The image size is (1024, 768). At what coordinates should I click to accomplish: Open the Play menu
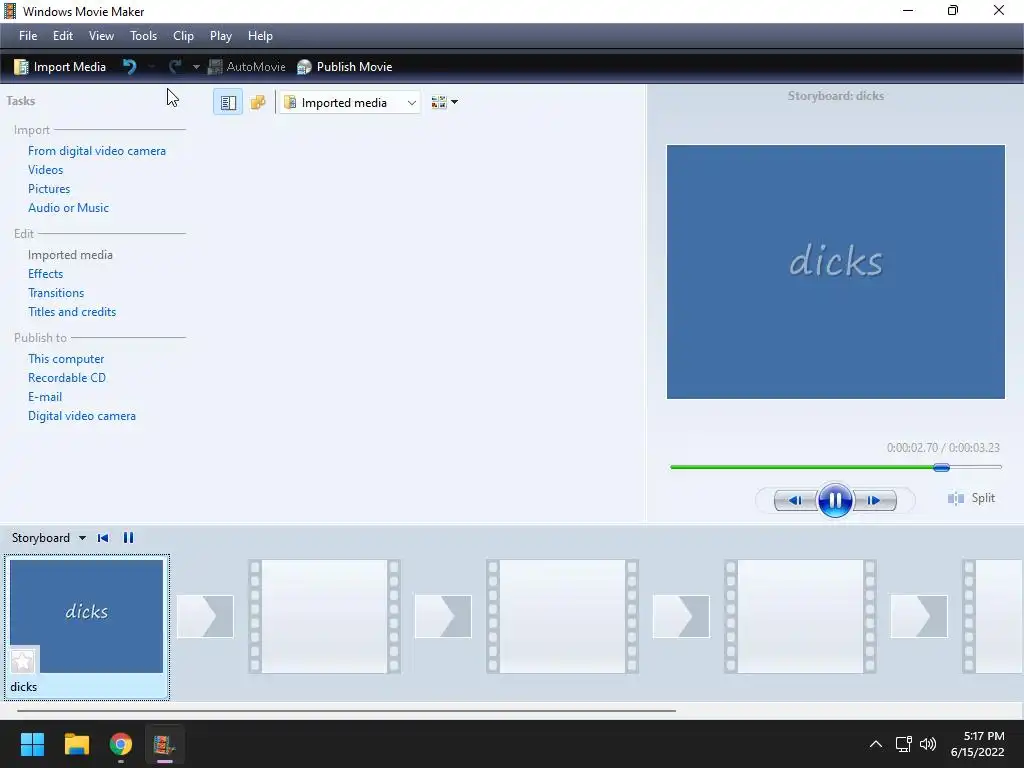coord(221,36)
